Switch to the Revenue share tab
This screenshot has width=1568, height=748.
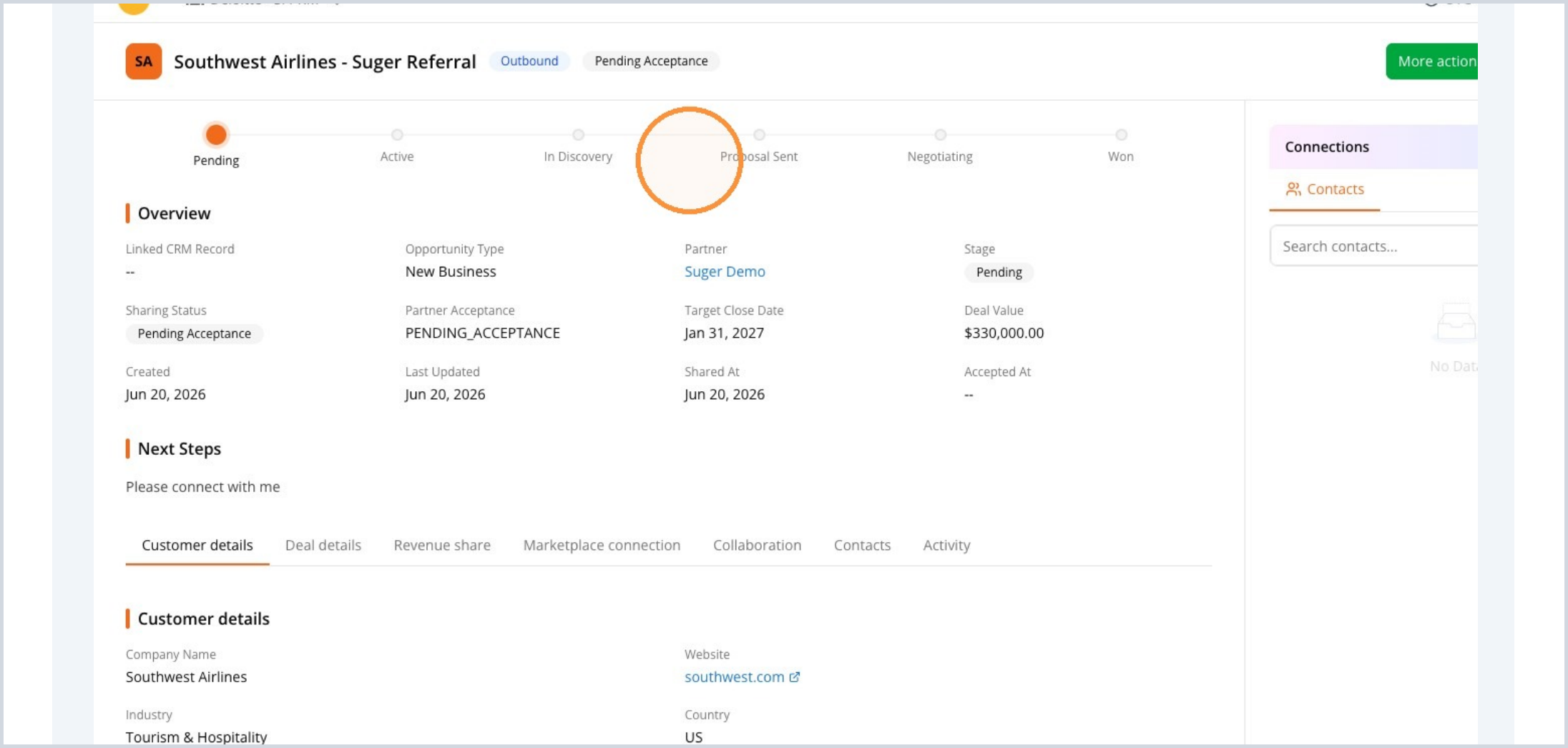tap(442, 545)
